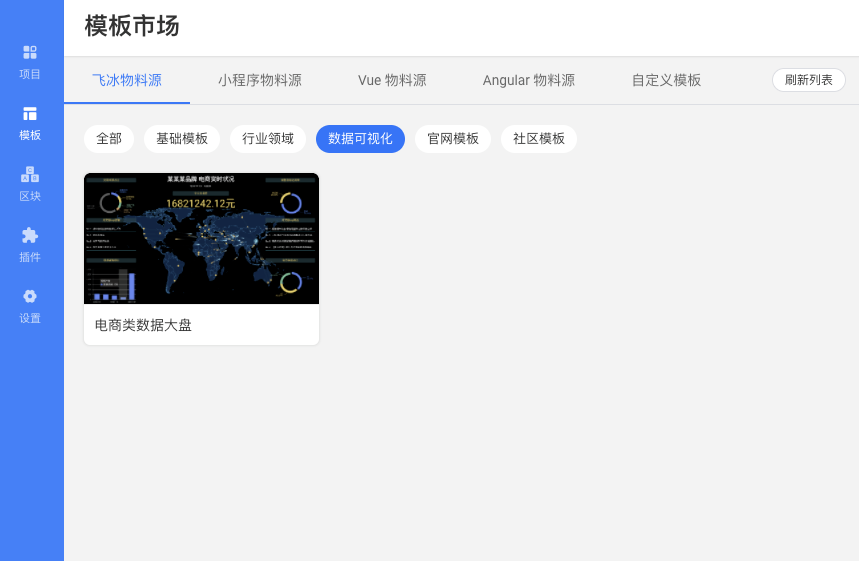This screenshot has height=561, width=859.
Task: Filter templates by 社区模板
Action: click(x=539, y=139)
